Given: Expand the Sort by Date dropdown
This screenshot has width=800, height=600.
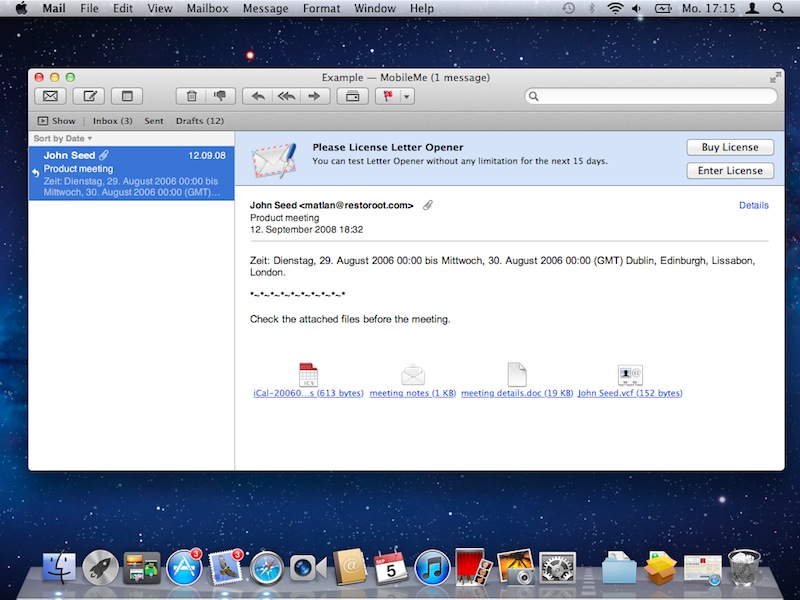Looking at the screenshot, I should point(62,138).
